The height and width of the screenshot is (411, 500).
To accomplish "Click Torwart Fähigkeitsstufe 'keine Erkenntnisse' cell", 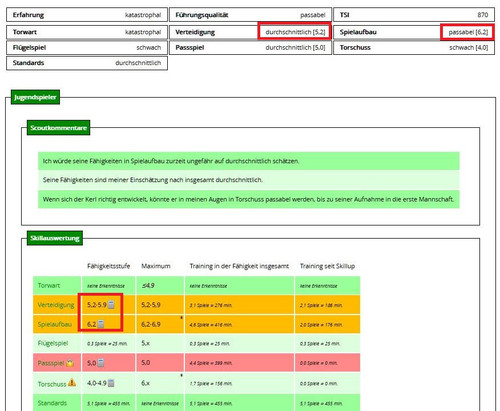I will pyautogui.click(x=108, y=285).
